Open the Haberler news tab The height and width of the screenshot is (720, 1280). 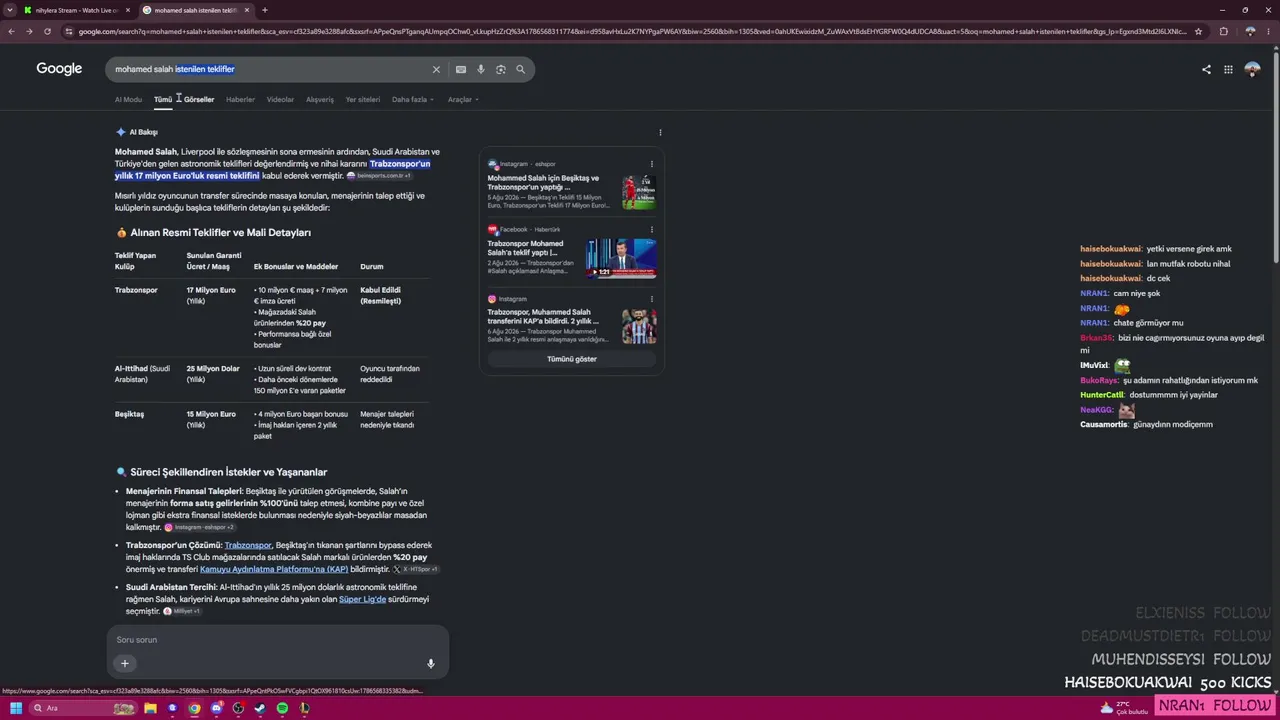tap(240, 100)
